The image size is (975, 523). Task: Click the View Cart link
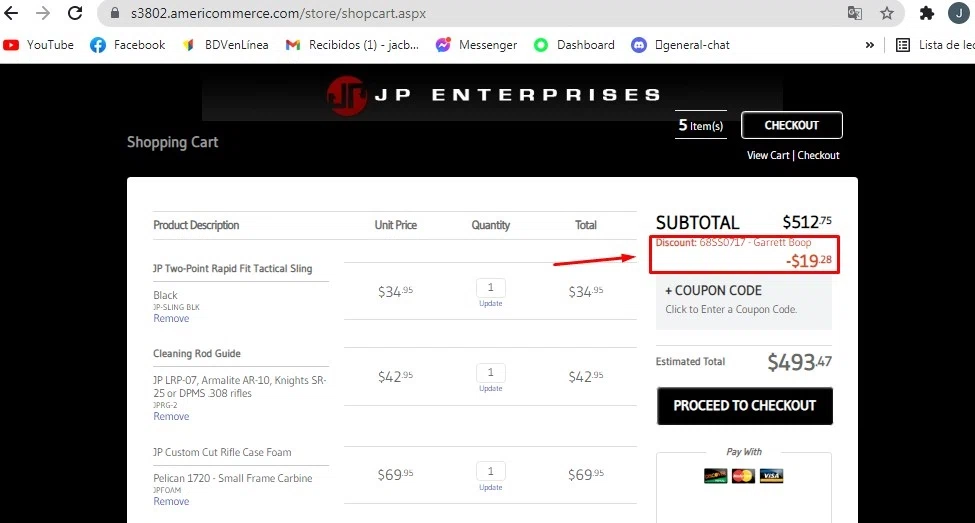[768, 156]
